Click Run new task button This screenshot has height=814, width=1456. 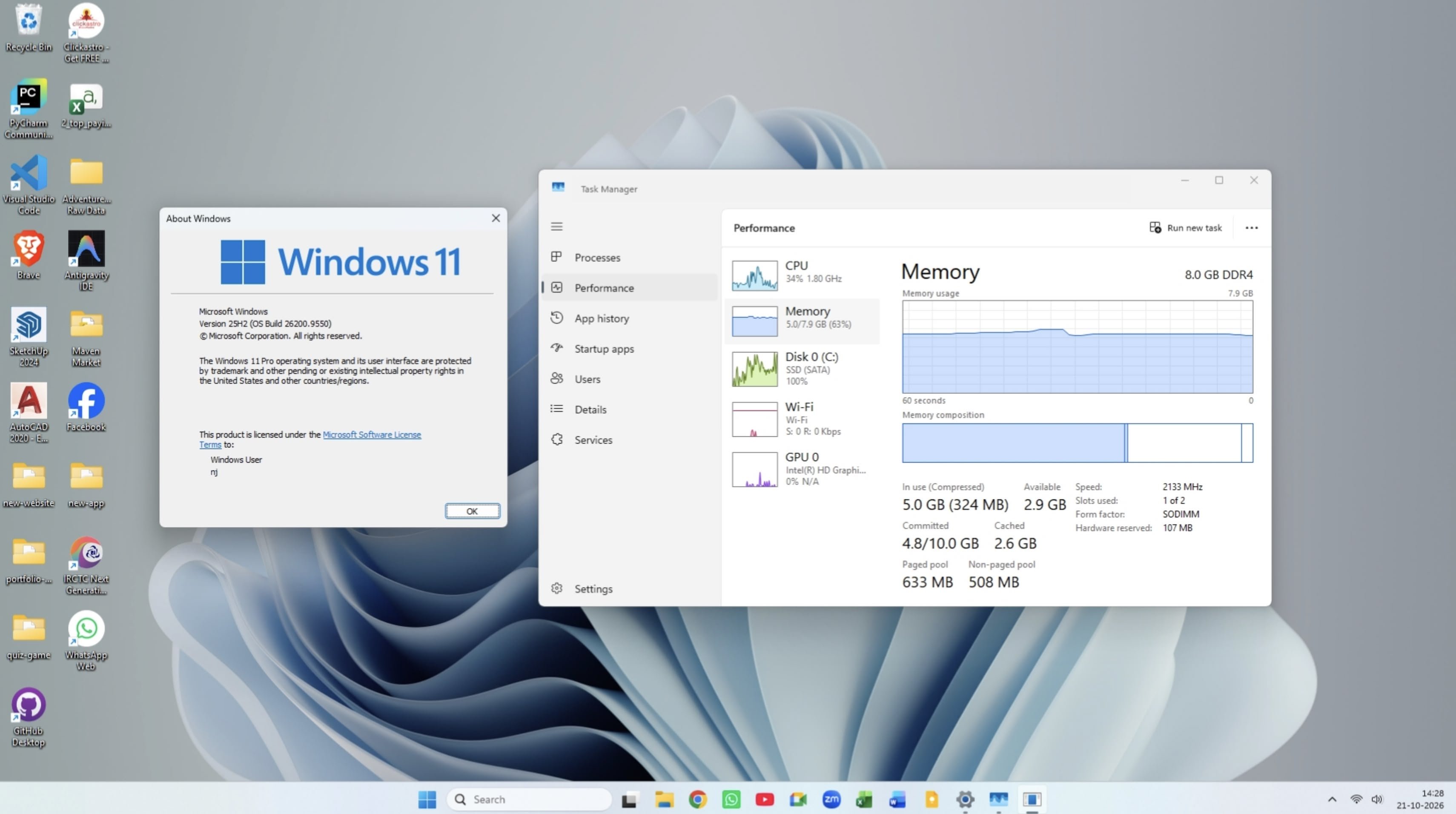tap(1185, 228)
